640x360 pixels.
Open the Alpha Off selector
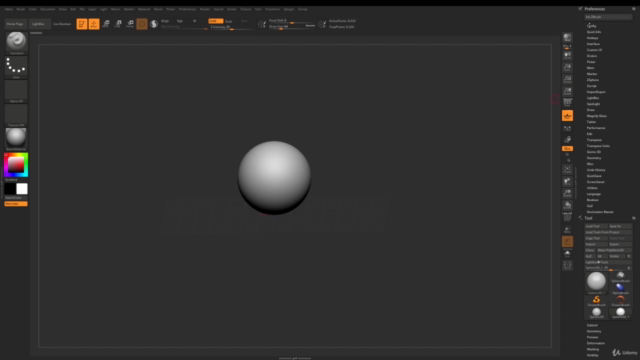tap(16, 91)
